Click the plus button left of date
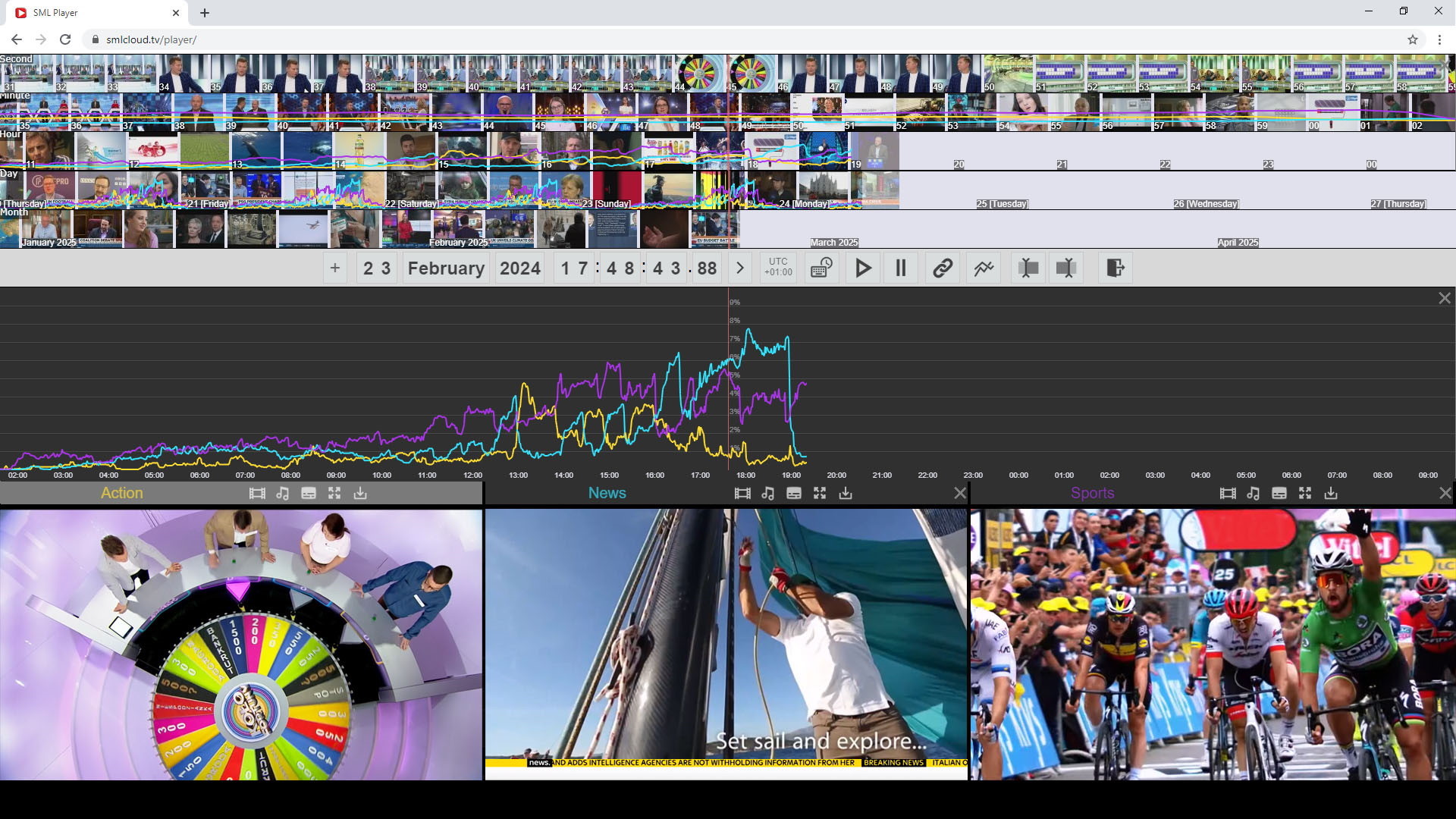This screenshot has height=819, width=1456. click(x=334, y=268)
